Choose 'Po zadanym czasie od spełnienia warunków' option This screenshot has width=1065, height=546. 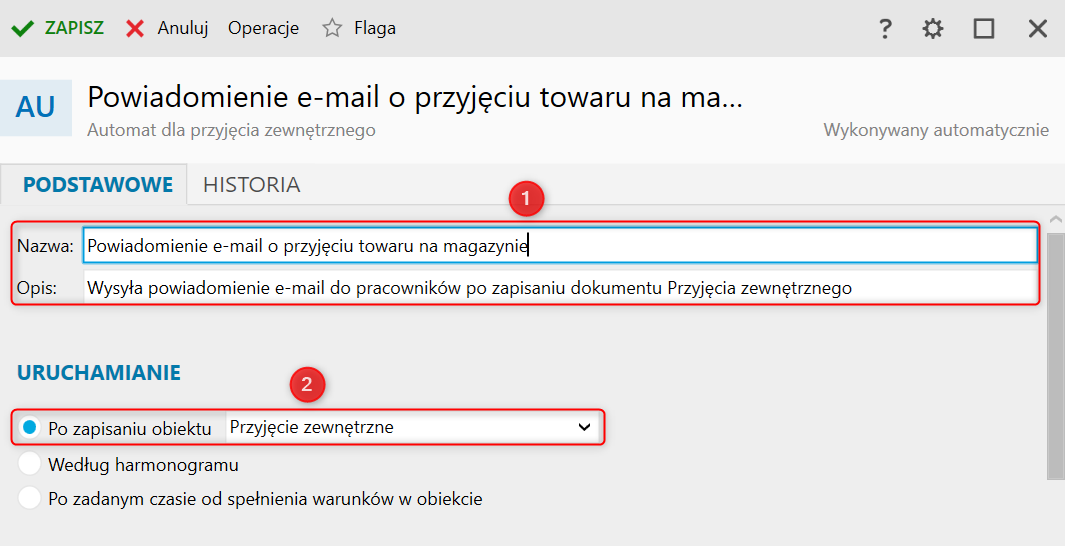[30, 498]
